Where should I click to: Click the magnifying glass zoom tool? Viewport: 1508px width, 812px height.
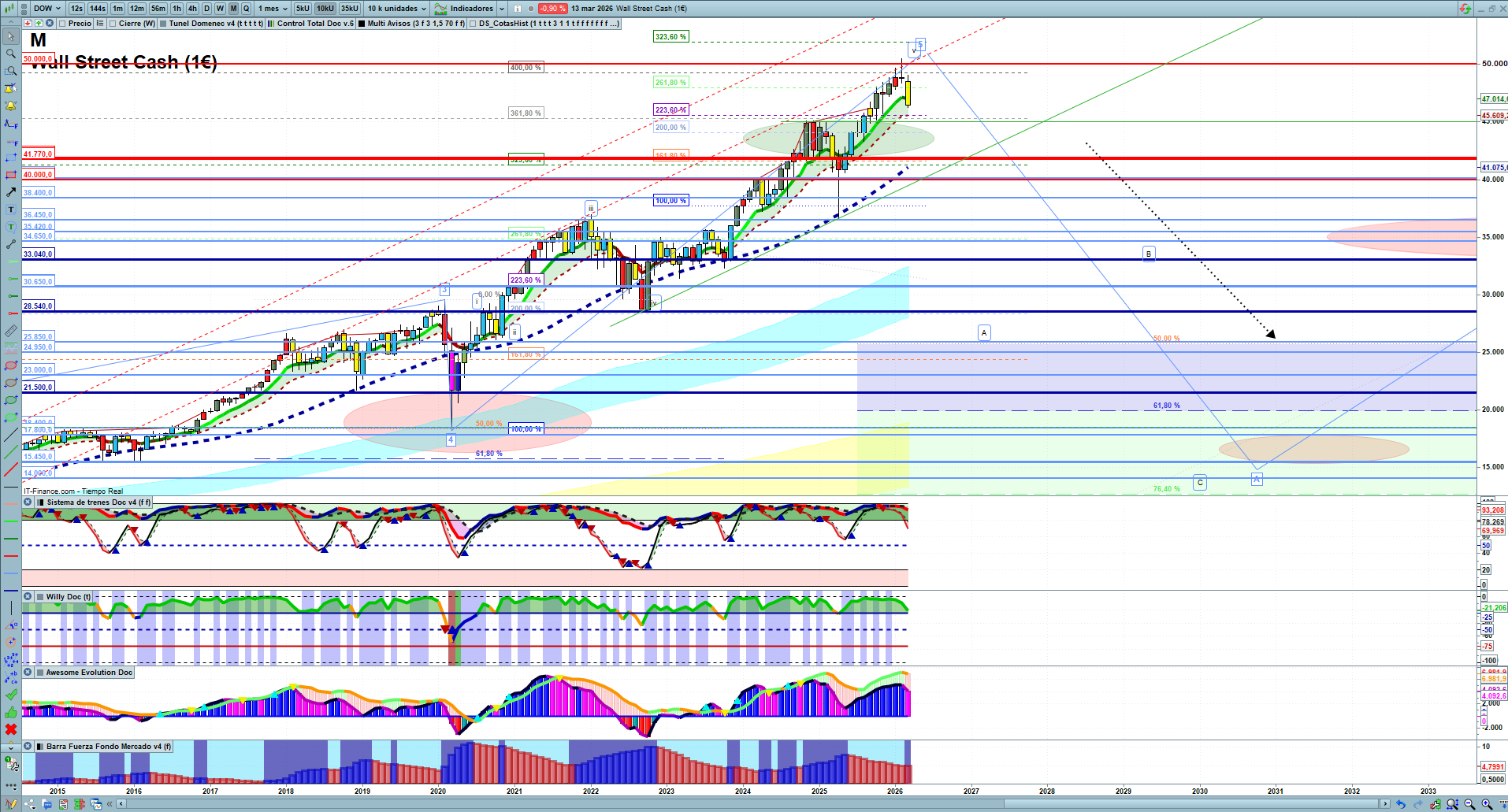click(x=11, y=54)
